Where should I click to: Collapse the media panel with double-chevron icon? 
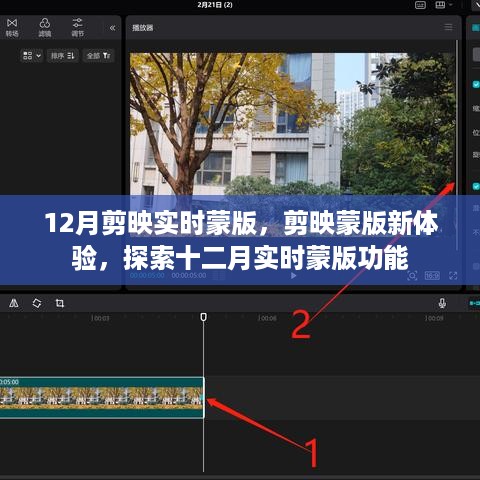[113, 28]
